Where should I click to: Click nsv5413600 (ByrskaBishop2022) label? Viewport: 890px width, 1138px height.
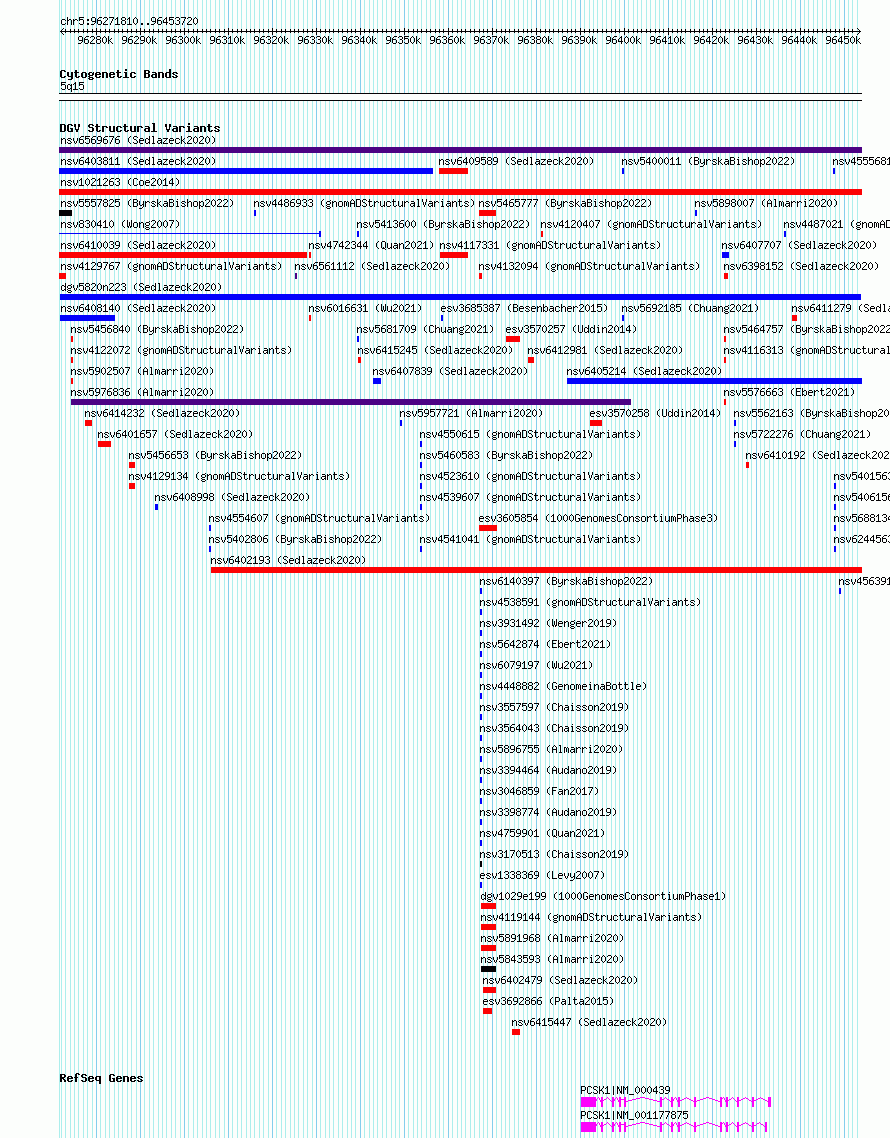(x=443, y=224)
